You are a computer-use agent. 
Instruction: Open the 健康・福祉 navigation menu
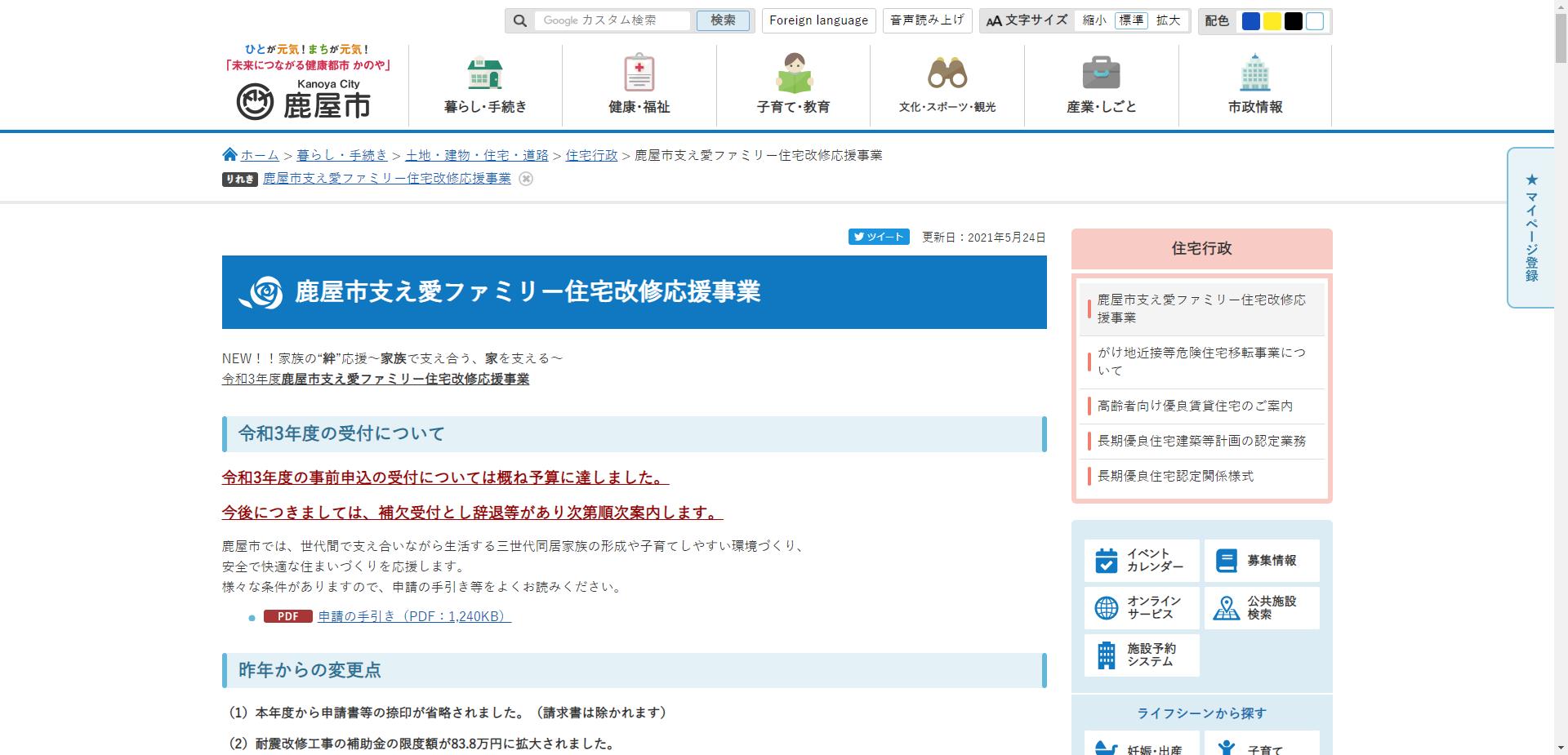pyautogui.click(x=638, y=85)
